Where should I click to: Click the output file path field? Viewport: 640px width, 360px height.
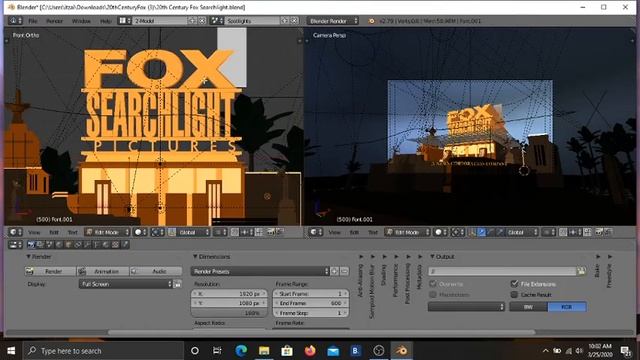point(502,271)
